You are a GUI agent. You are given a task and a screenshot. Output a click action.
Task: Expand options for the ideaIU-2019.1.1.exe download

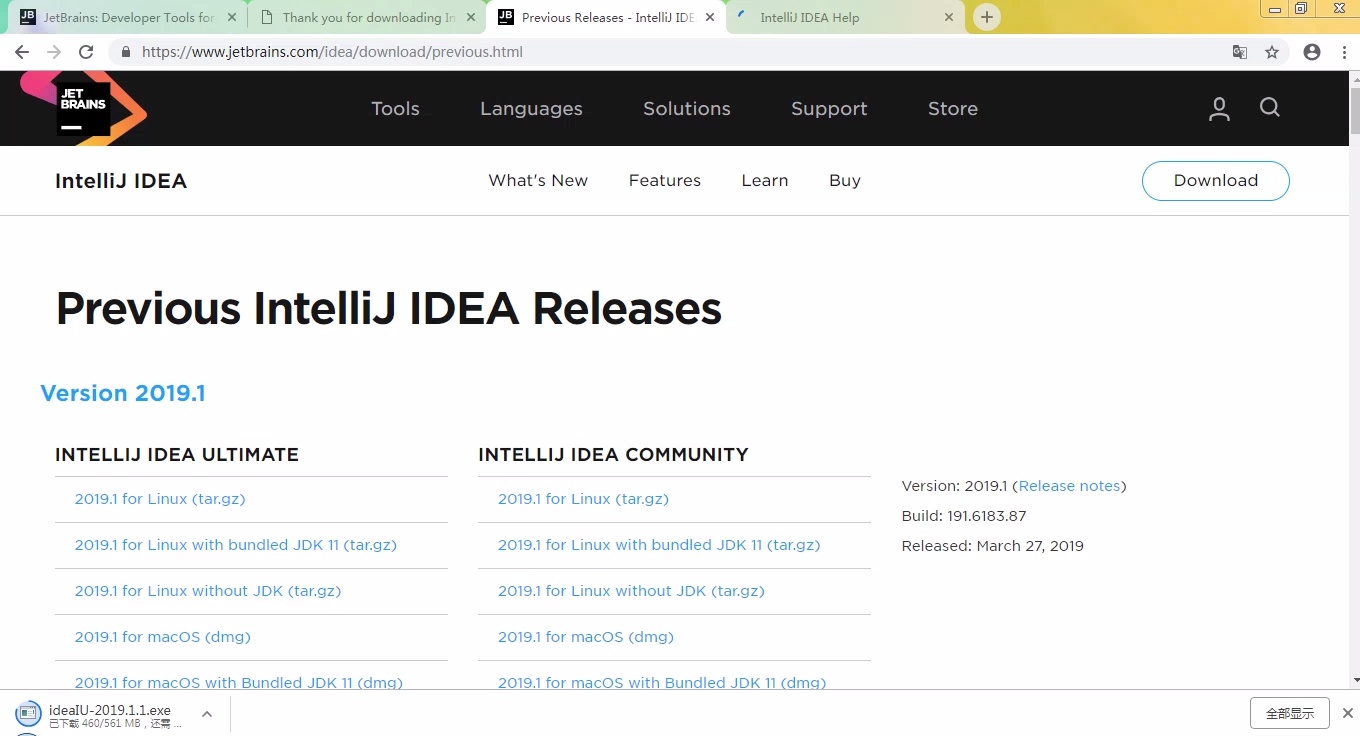point(207,713)
